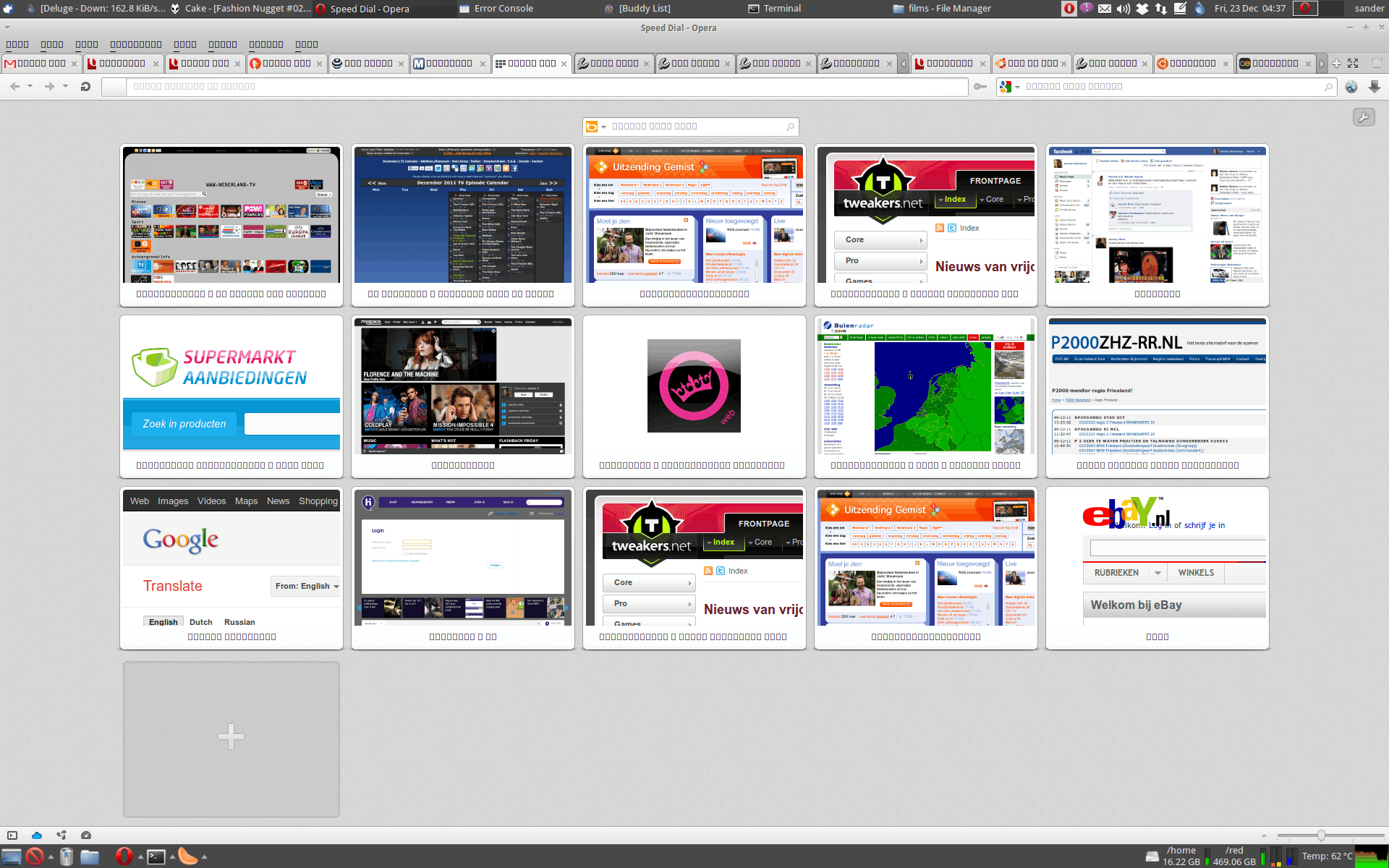Open the downloads arrow icon
1389x868 pixels.
[x=1375, y=87]
